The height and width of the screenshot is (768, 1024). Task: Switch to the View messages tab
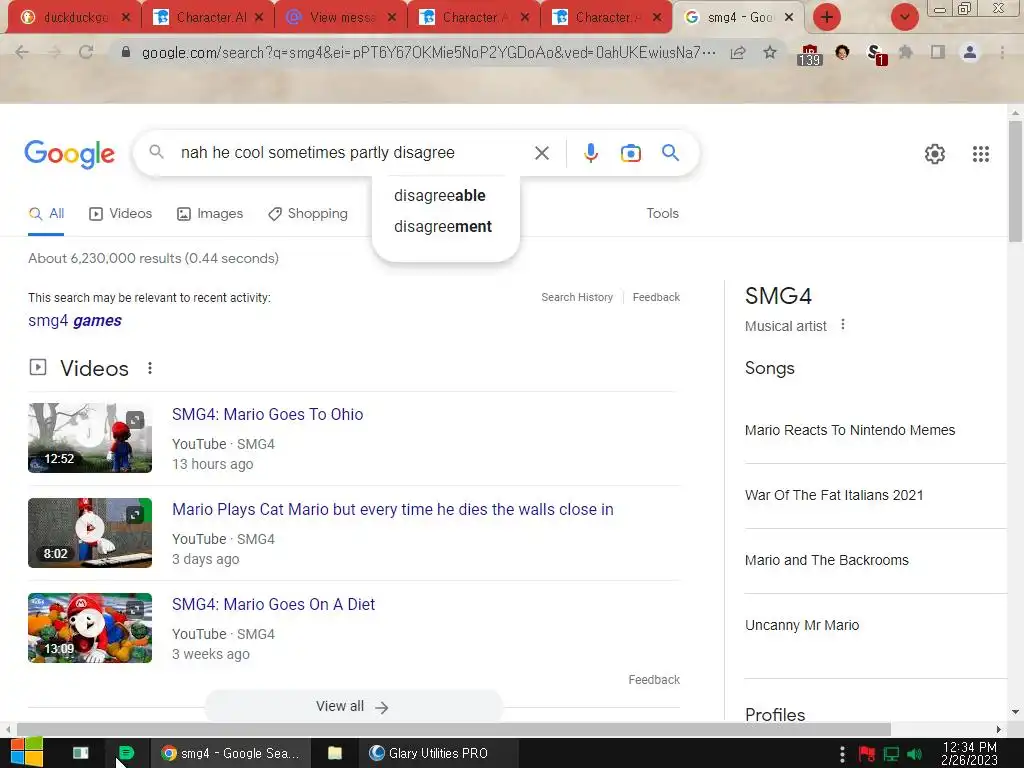pyautogui.click(x=340, y=18)
